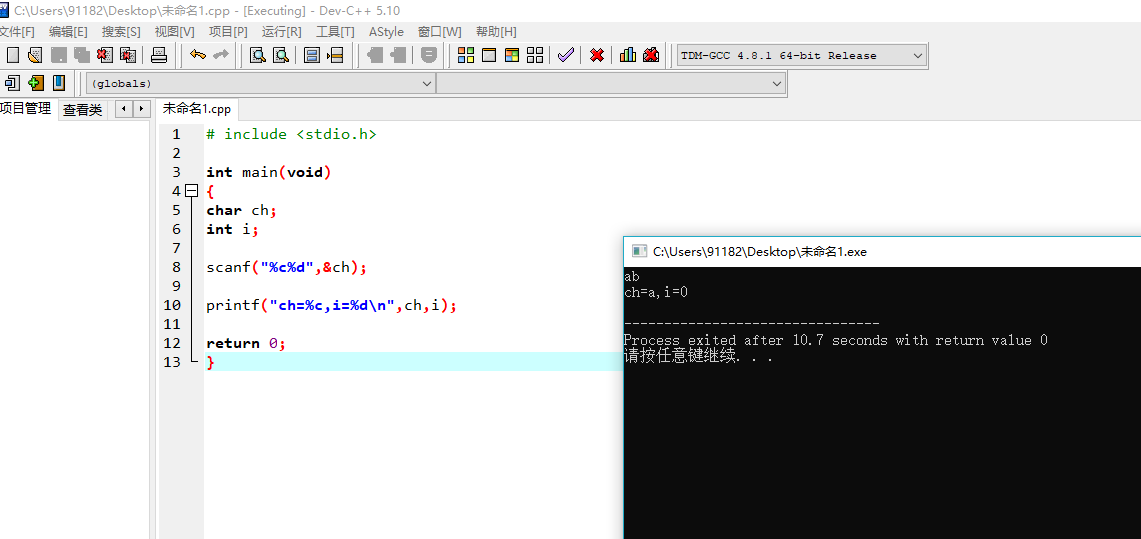The height and width of the screenshot is (539, 1141).
Task: Switch to the 查看类 tab
Action: pyautogui.click(x=82, y=111)
